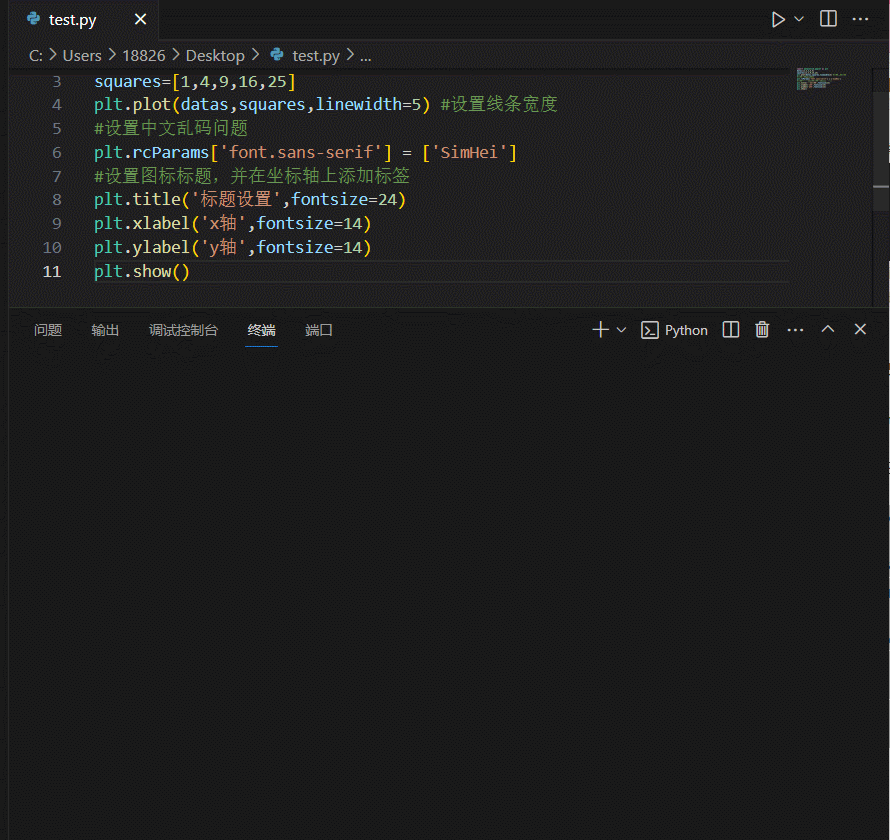Open run options dropdown beside play button

799,19
